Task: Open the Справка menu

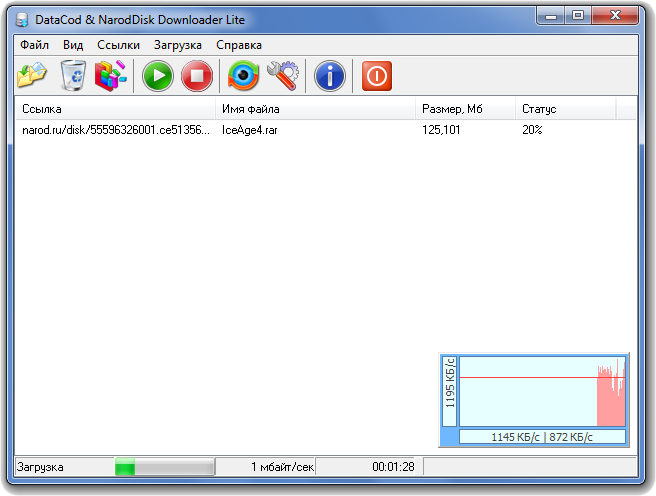Action: click(x=239, y=45)
